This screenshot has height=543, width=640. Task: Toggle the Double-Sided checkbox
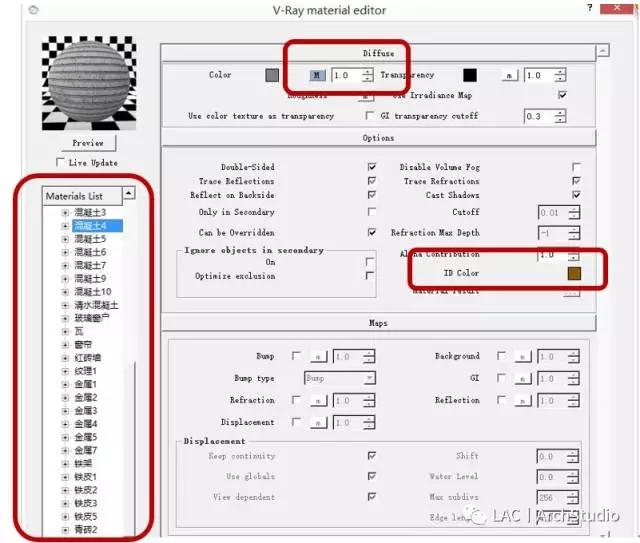(x=371, y=167)
